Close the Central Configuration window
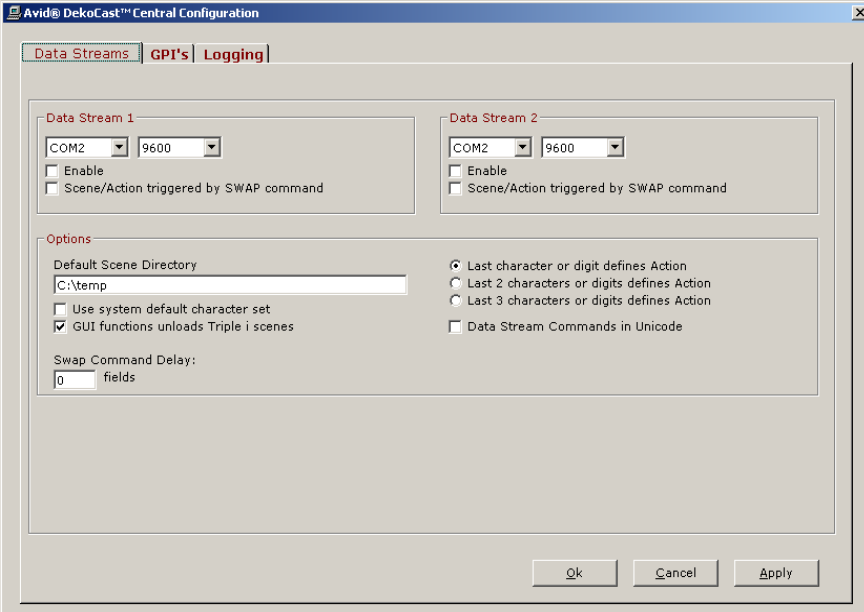The width and height of the screenshot is (864, 612). coord(858,13)
